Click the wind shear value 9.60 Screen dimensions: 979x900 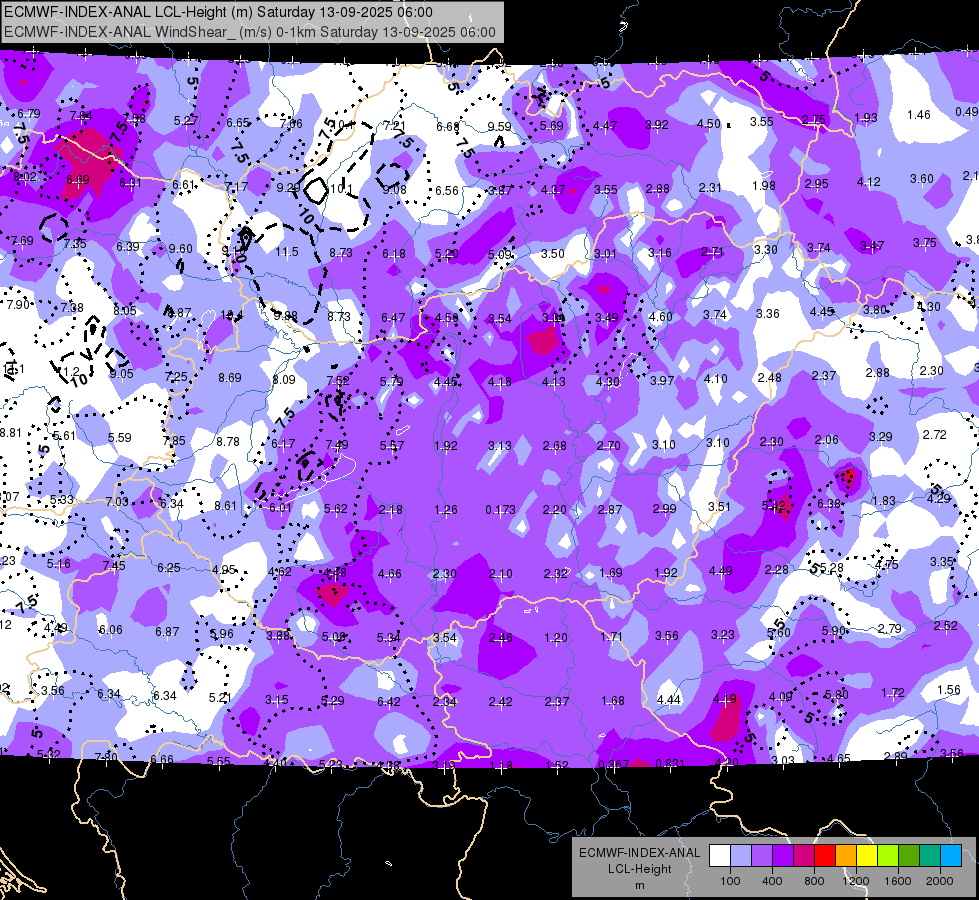pos(180,249)
